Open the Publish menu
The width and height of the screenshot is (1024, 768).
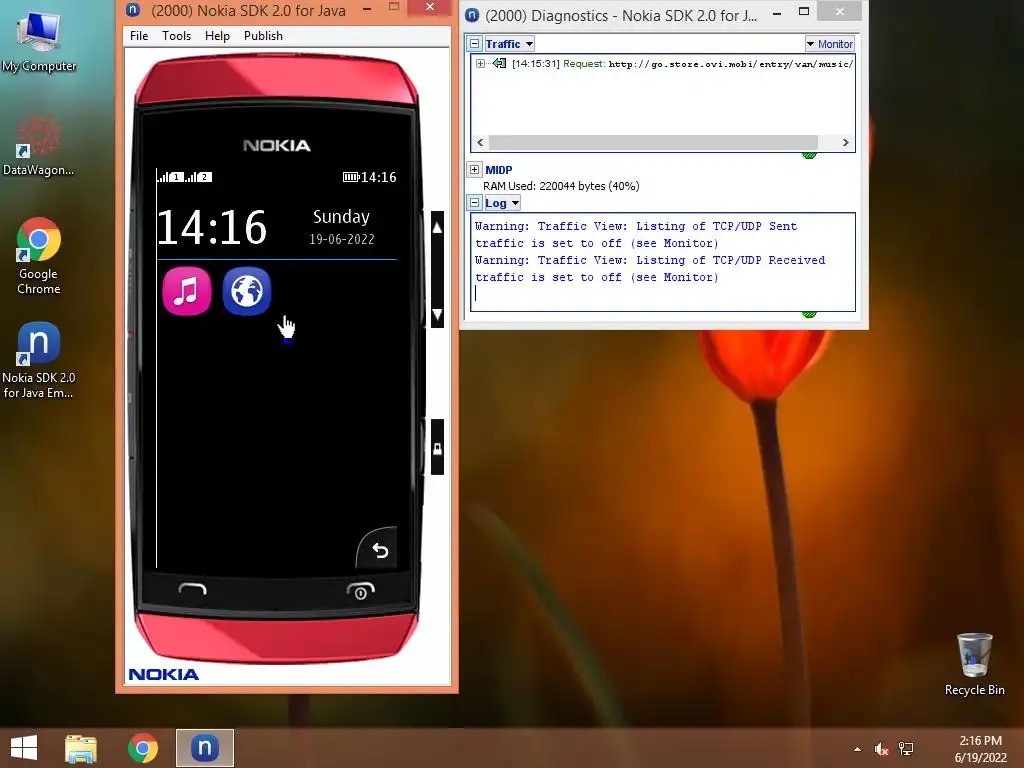(263, 36)
